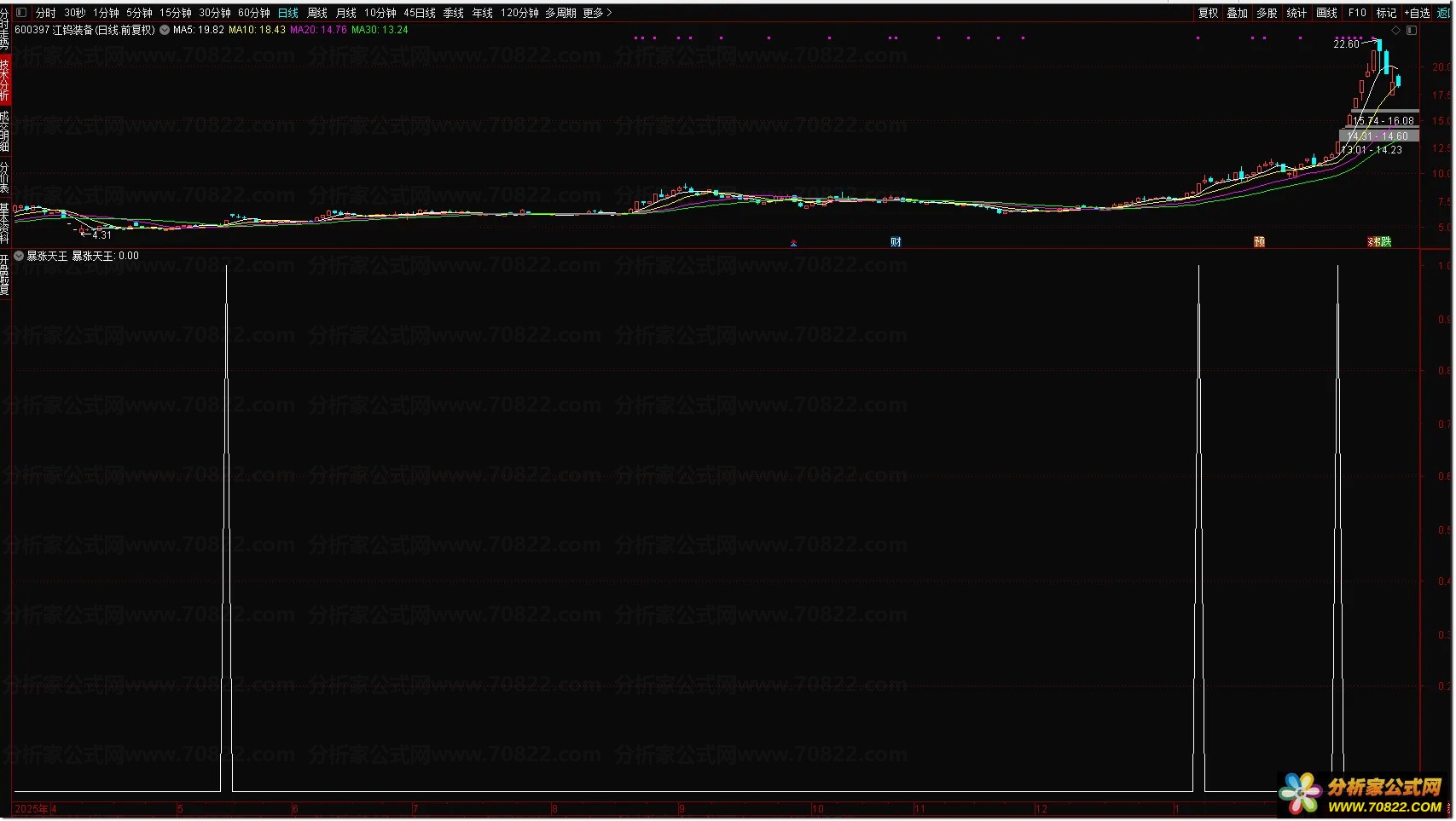
Task: Switch to 季线 quarterly chart
Action: (x=454, y=13)
